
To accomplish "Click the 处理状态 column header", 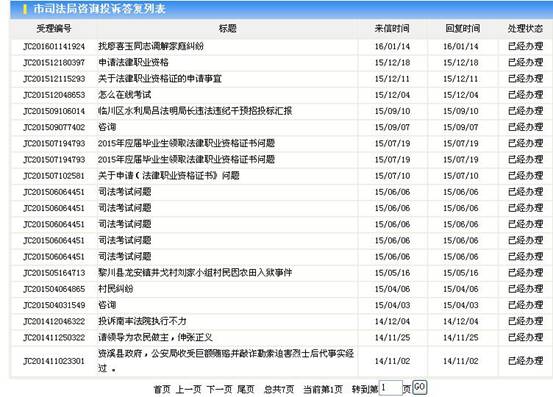I will coord(525,29).
